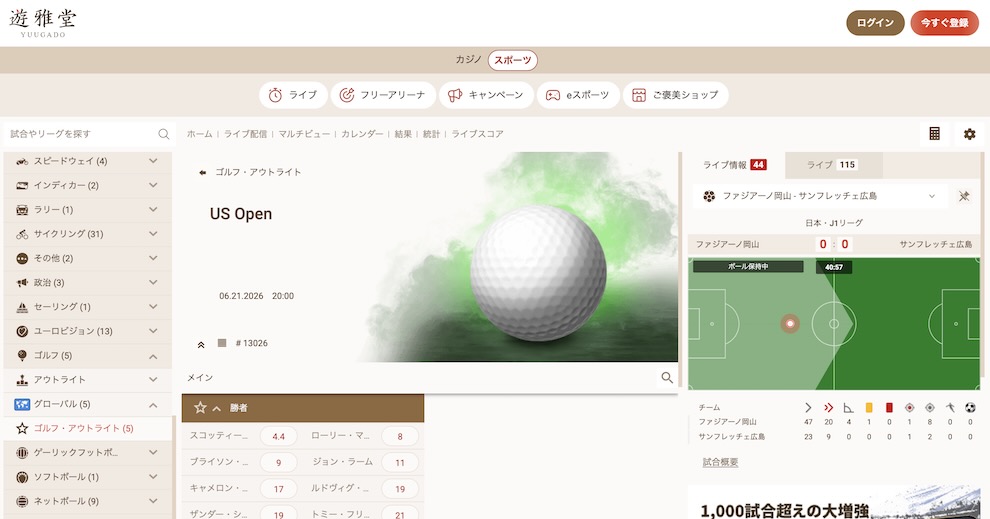Click the yellow card stat icon

(x=869, y=408)
